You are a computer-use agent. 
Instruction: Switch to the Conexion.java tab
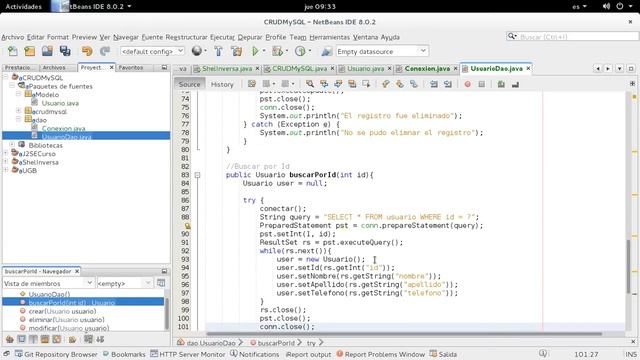[427, 69]
